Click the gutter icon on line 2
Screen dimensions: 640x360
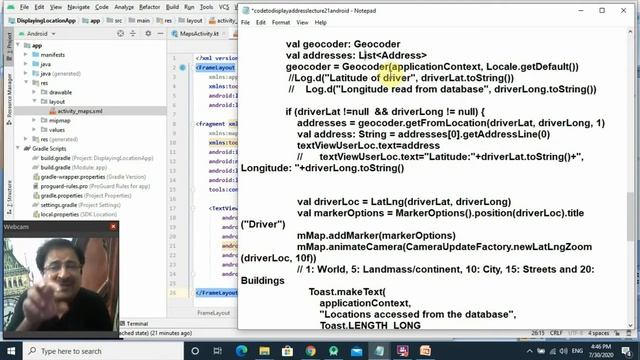tap(183, 68)
